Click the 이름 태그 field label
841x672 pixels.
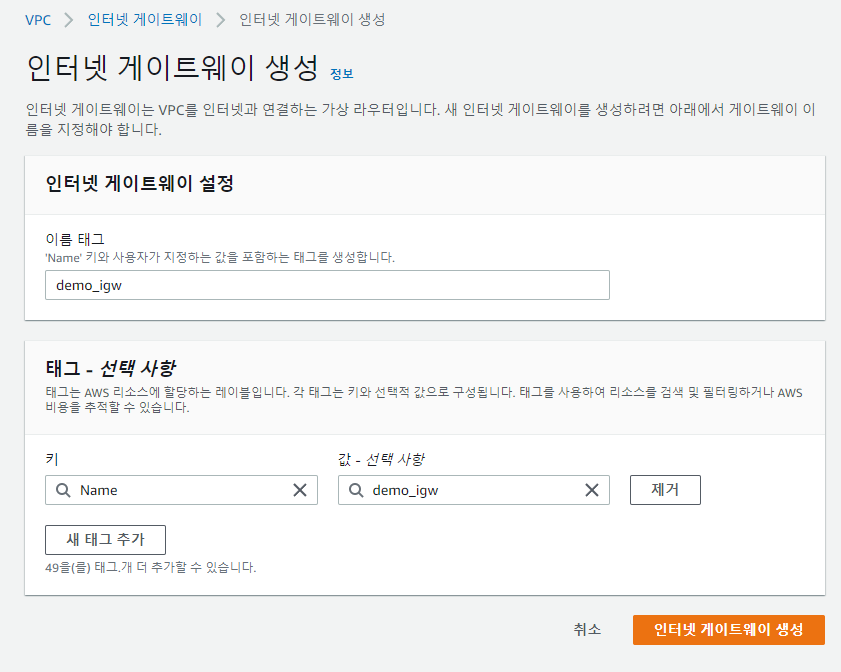coord(75,239)
